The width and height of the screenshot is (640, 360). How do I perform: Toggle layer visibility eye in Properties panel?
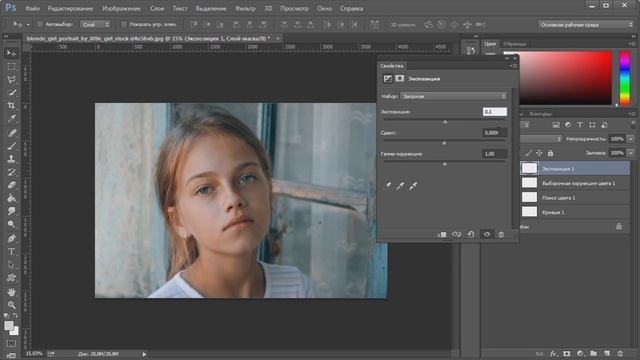coord(487,234)
